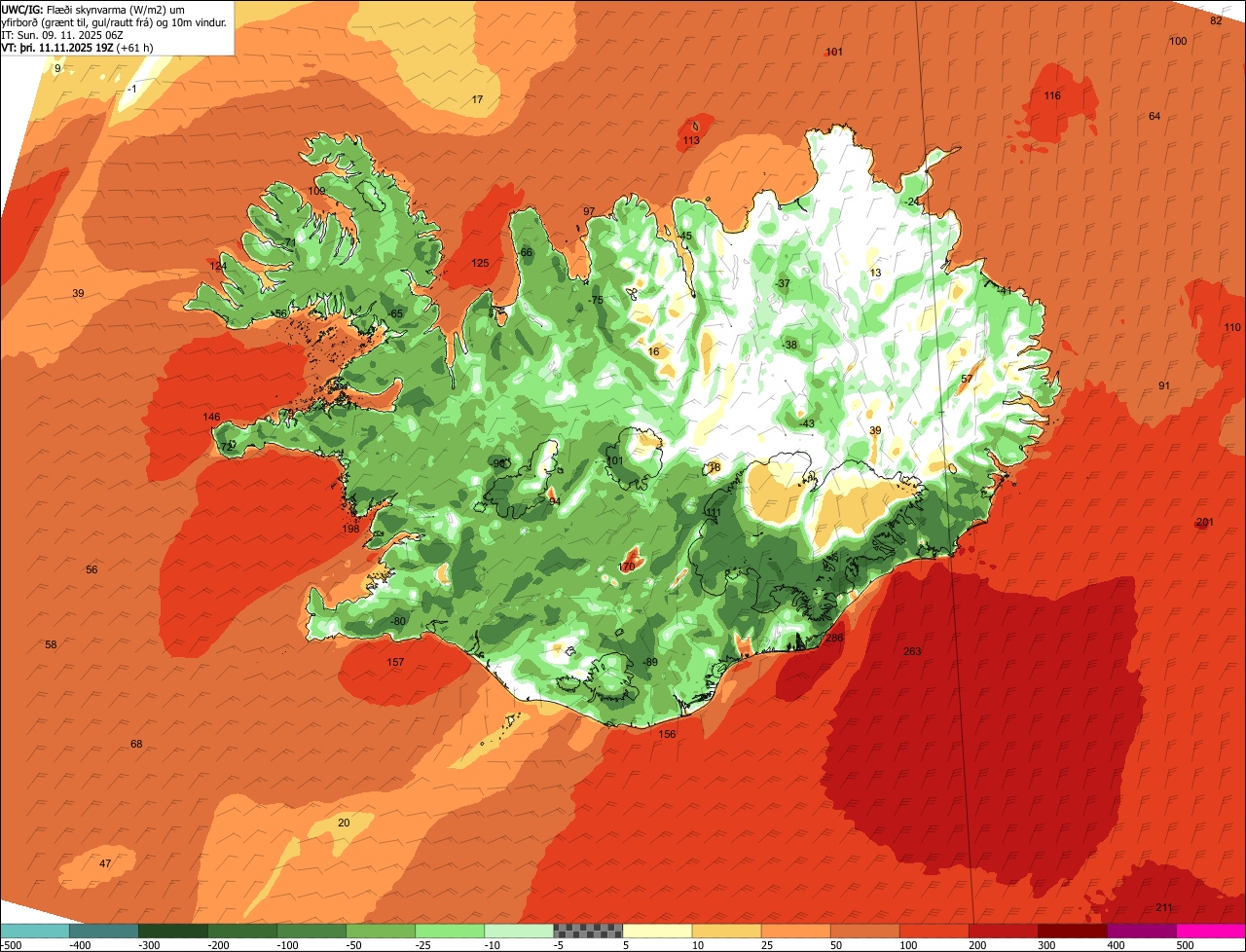Click the value 20 in the yellow sea patch

(x=343, y=823)
